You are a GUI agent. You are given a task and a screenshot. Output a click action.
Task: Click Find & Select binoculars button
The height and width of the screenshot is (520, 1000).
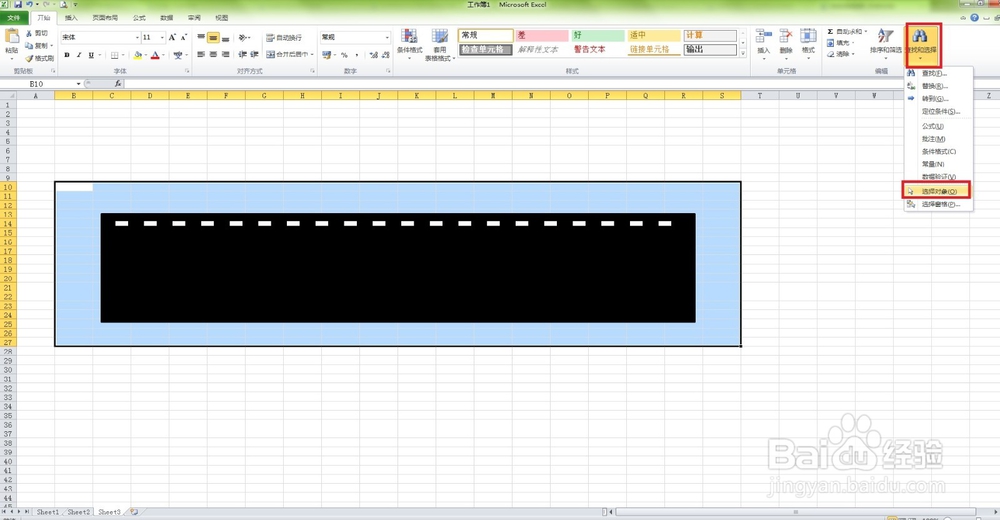(920, 44)
